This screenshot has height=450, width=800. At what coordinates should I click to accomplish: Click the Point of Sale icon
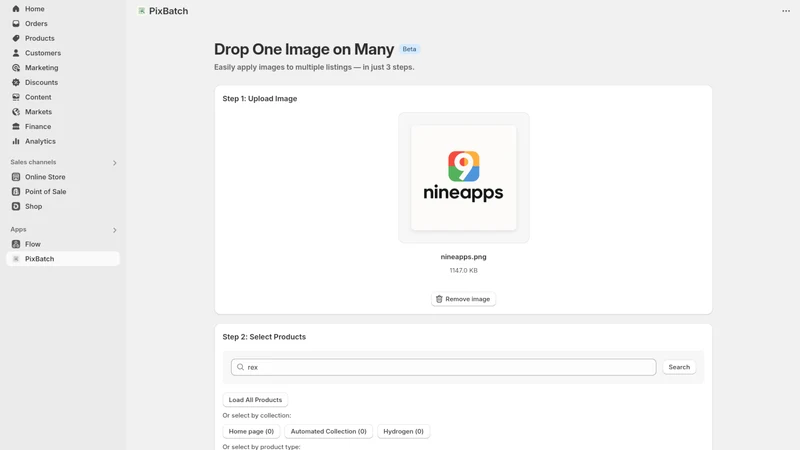click(x=16, y=192)
